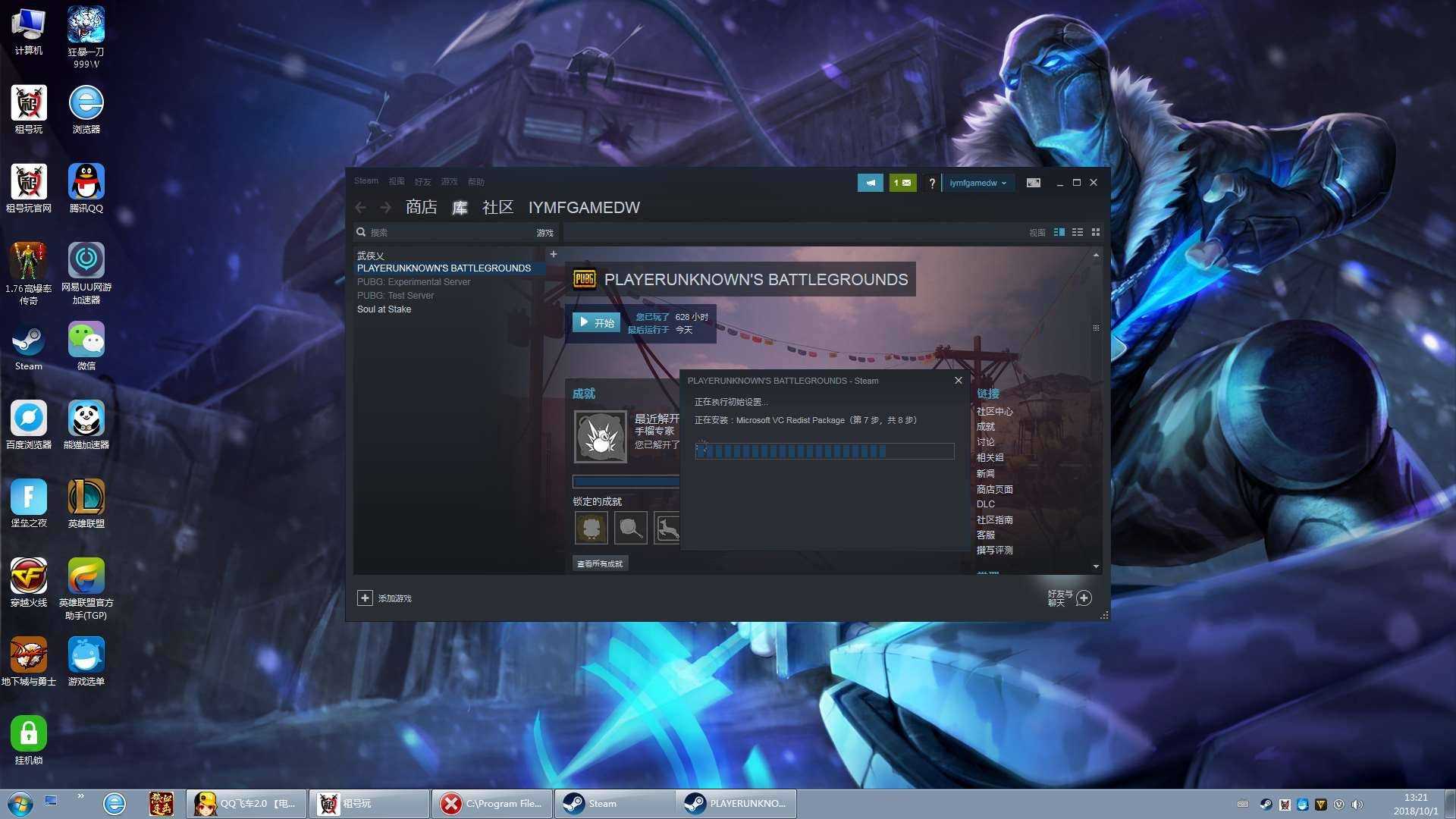Select the 网易UU网游加速器 desktop icon
The image size is (1456, 819).
[86, 273]
